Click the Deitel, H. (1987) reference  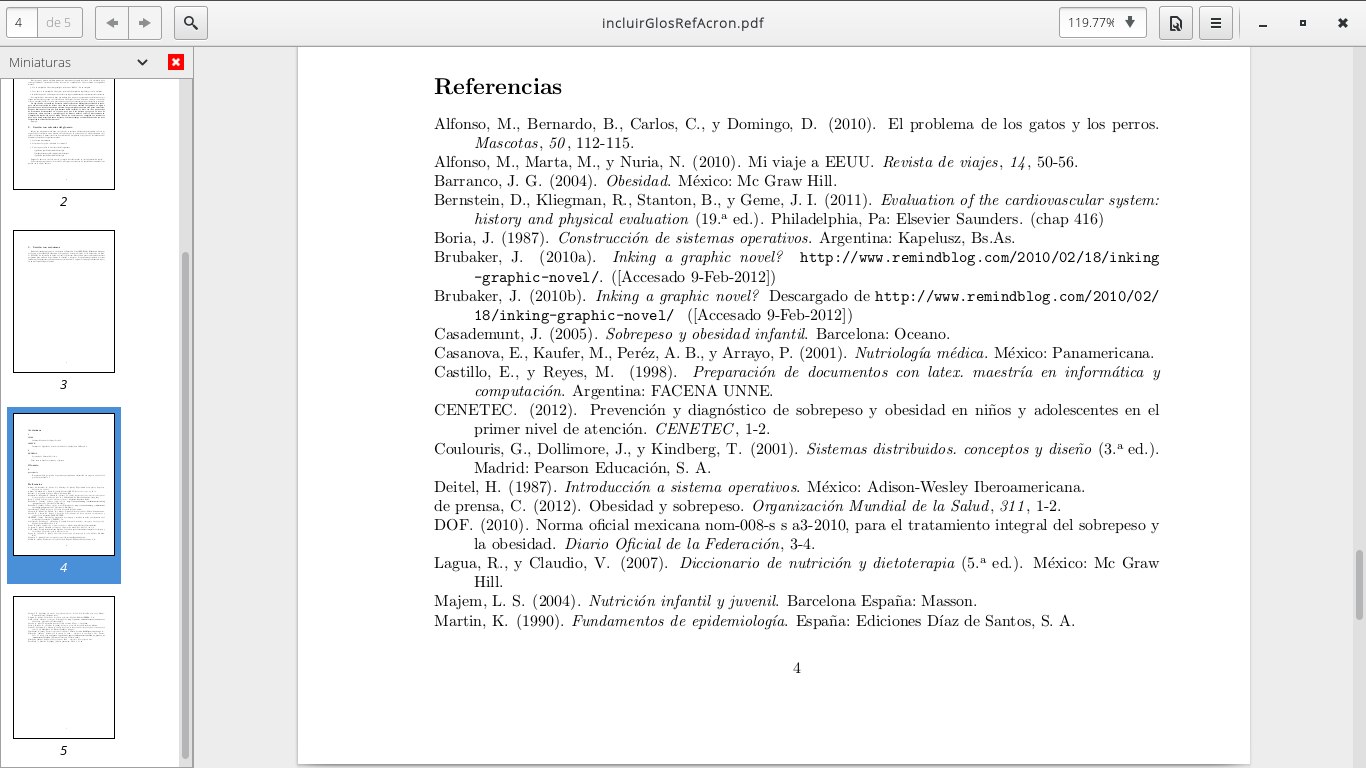[x=759, y=487]
